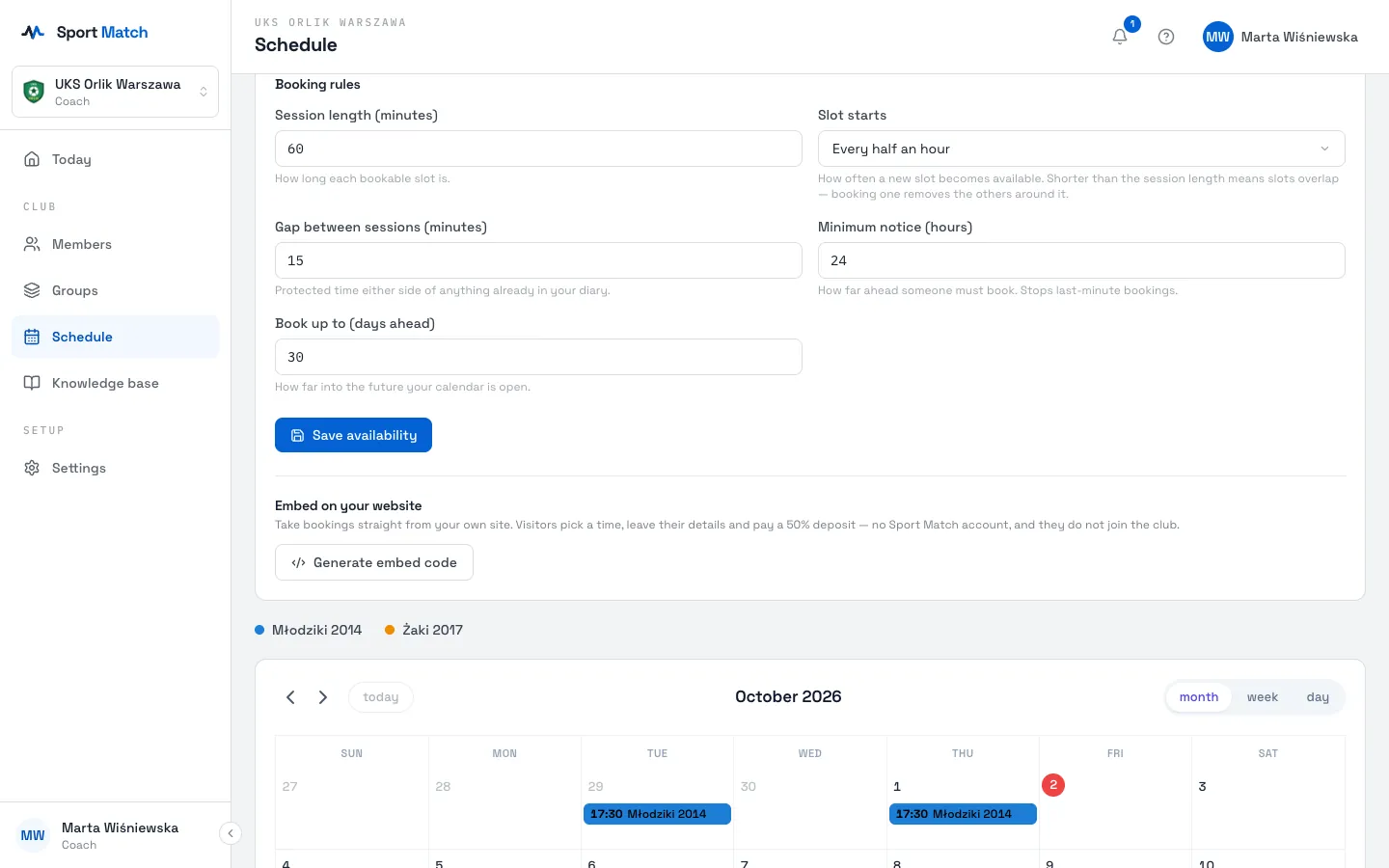
Task: Edit the Gap between sessions field
Action: 538,260
